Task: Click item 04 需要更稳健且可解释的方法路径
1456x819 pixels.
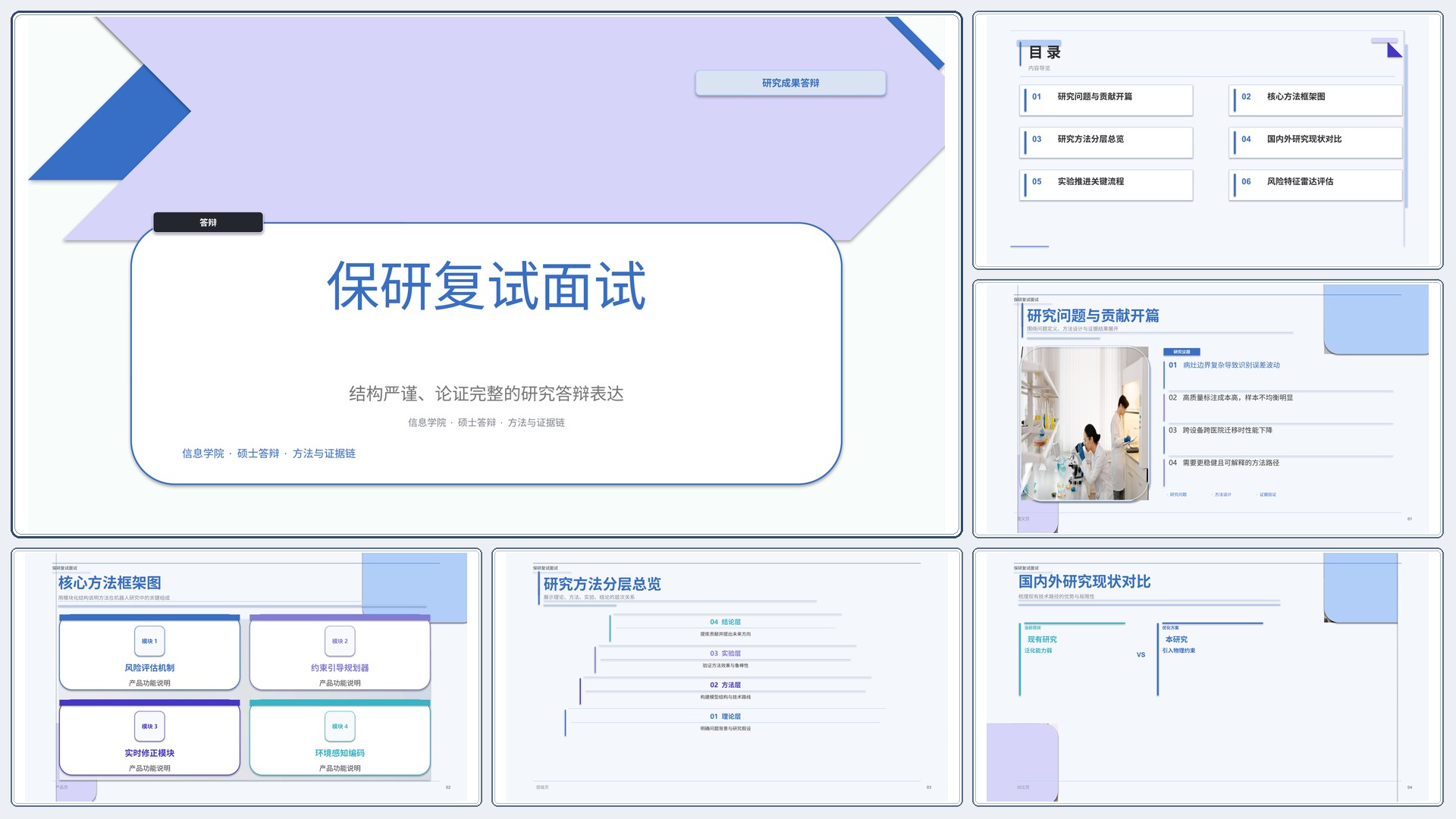Action: tap(1223, 463)
